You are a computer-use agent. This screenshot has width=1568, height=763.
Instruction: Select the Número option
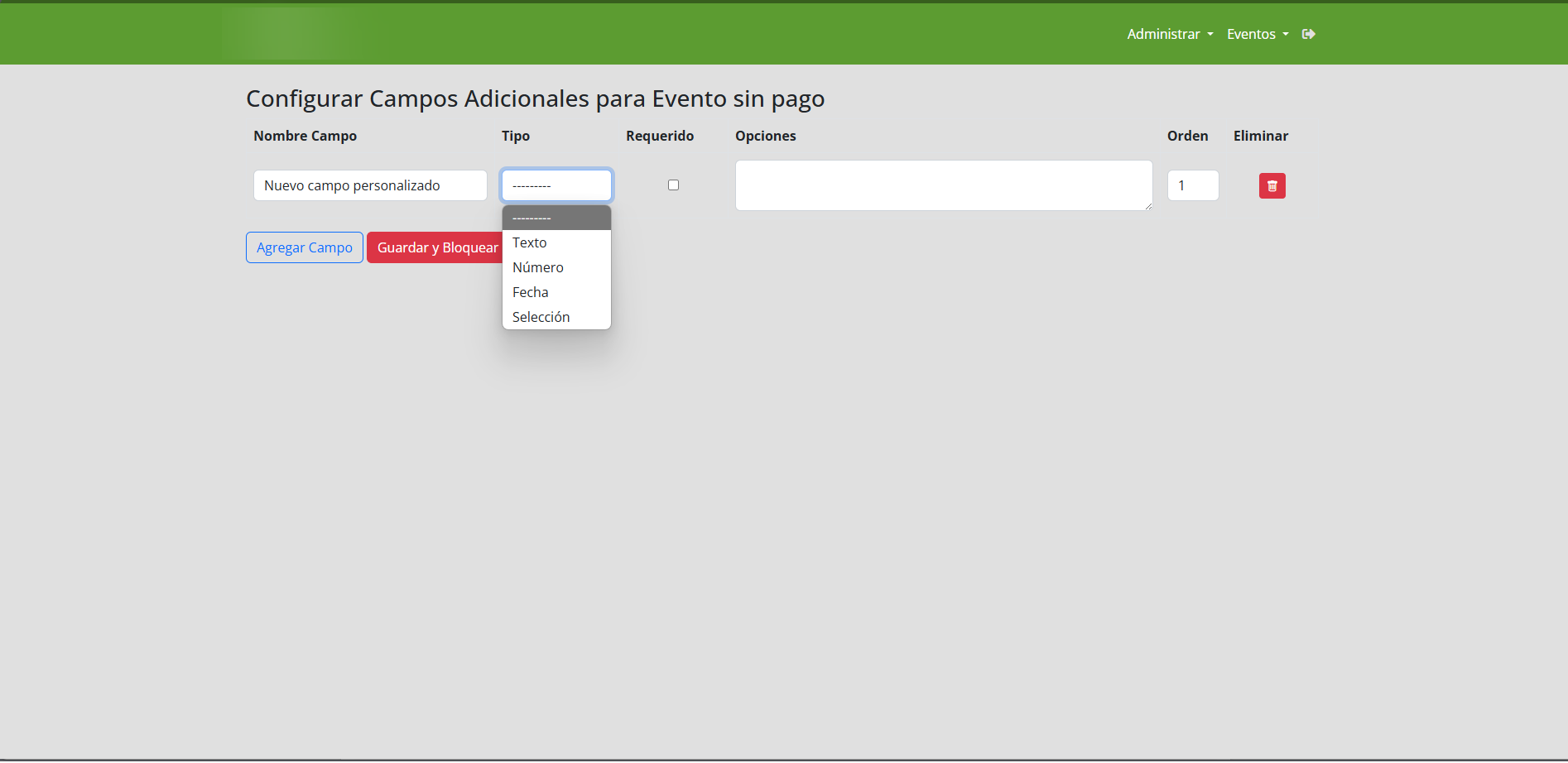pos(538,267)
